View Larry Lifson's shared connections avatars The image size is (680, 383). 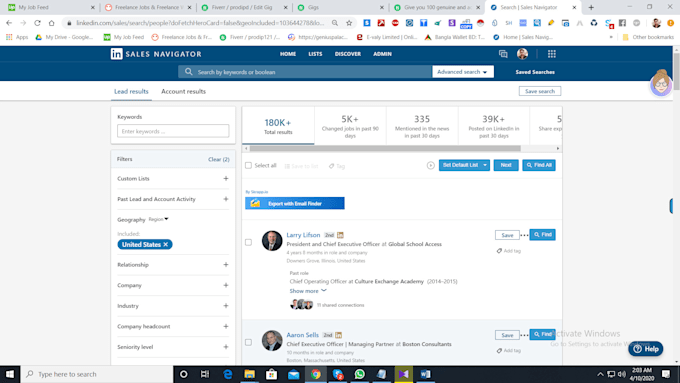[x=301, y=304]
